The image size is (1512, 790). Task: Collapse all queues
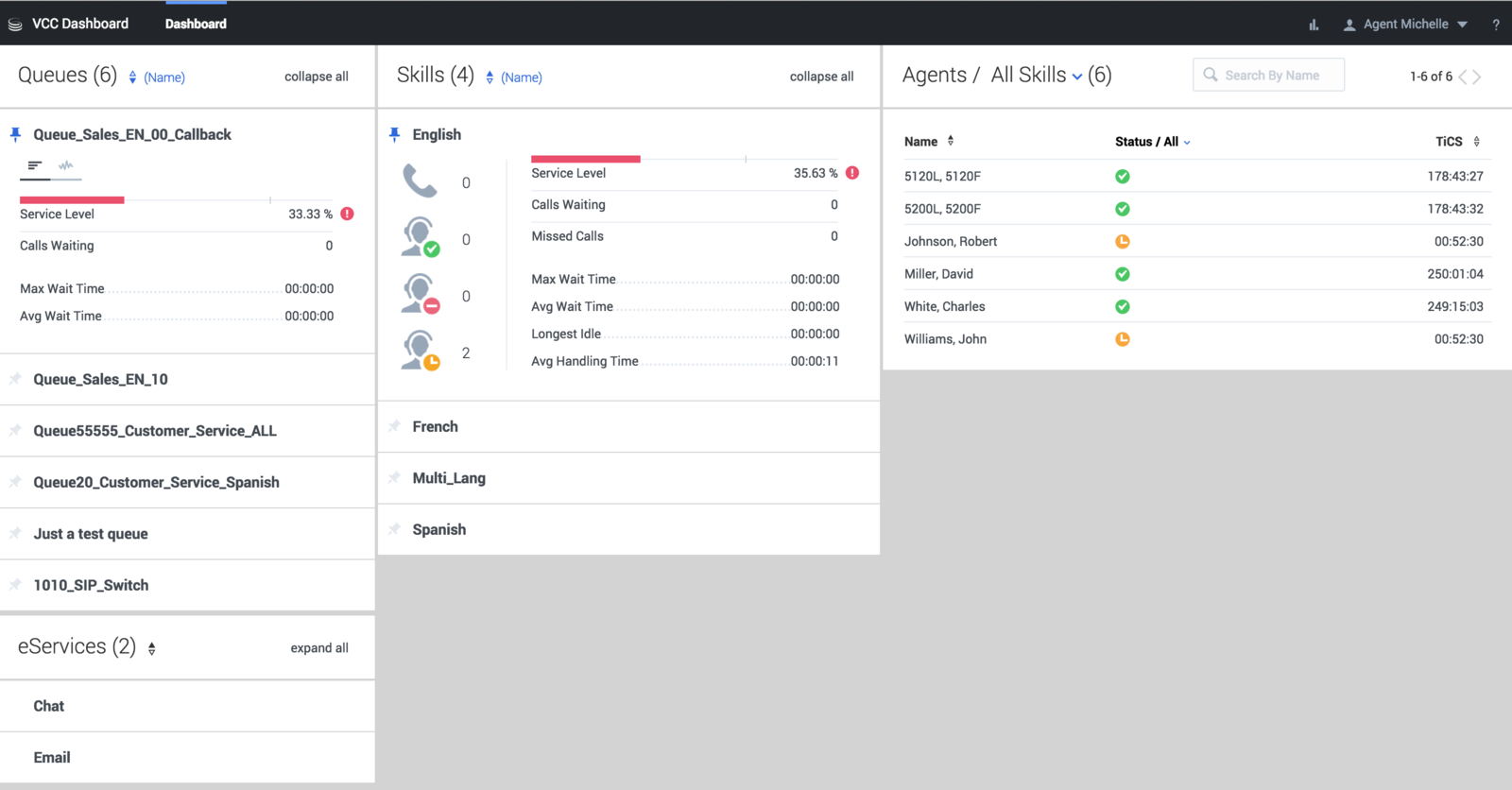(x=317, y=77)
